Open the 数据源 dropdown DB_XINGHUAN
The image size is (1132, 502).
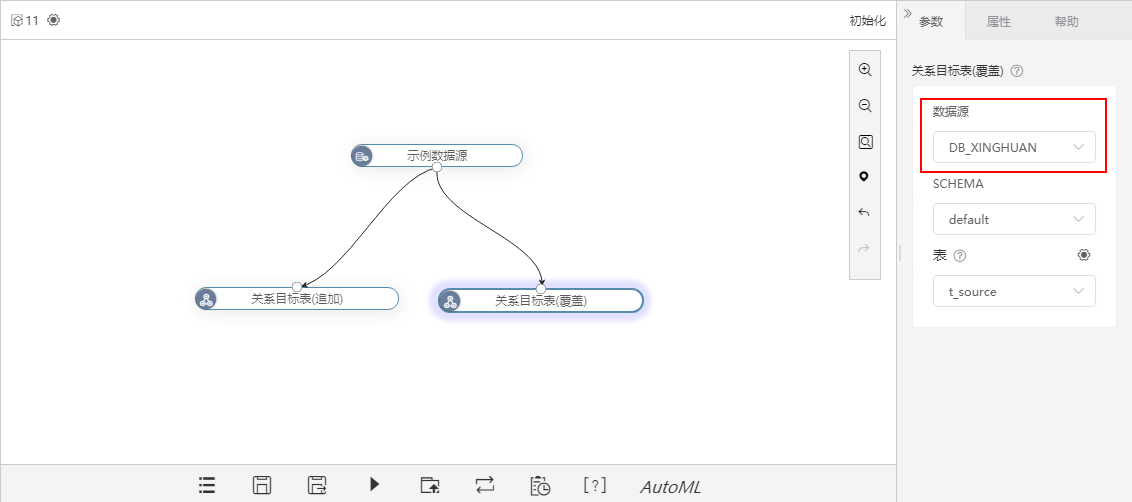1014,147
